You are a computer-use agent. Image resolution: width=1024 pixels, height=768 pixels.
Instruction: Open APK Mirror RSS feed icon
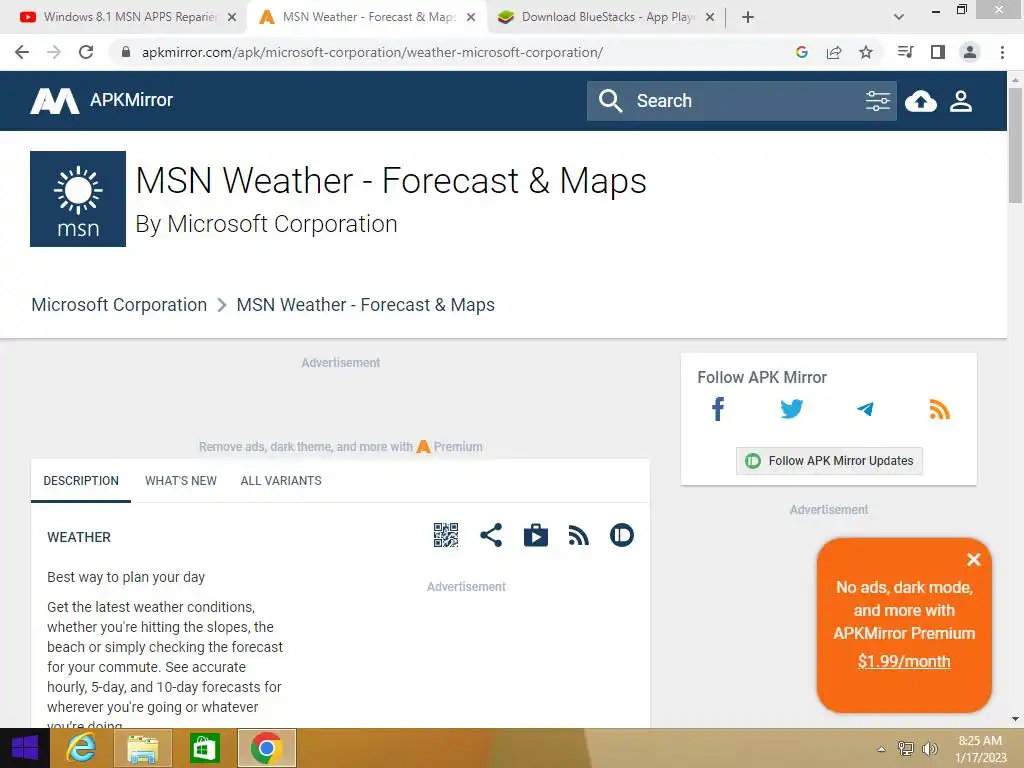click(939, 409)
